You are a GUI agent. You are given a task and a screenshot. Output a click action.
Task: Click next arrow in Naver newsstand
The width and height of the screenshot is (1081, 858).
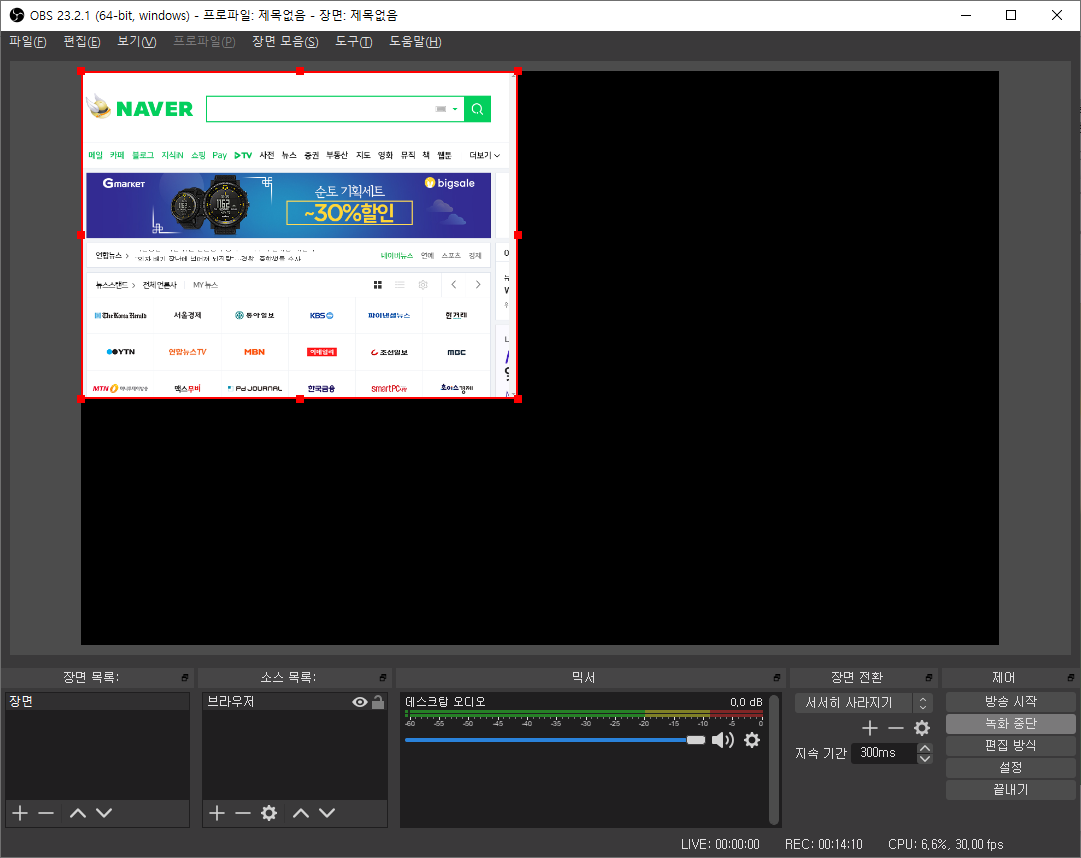pyautogui.click(x=478, y=285)
